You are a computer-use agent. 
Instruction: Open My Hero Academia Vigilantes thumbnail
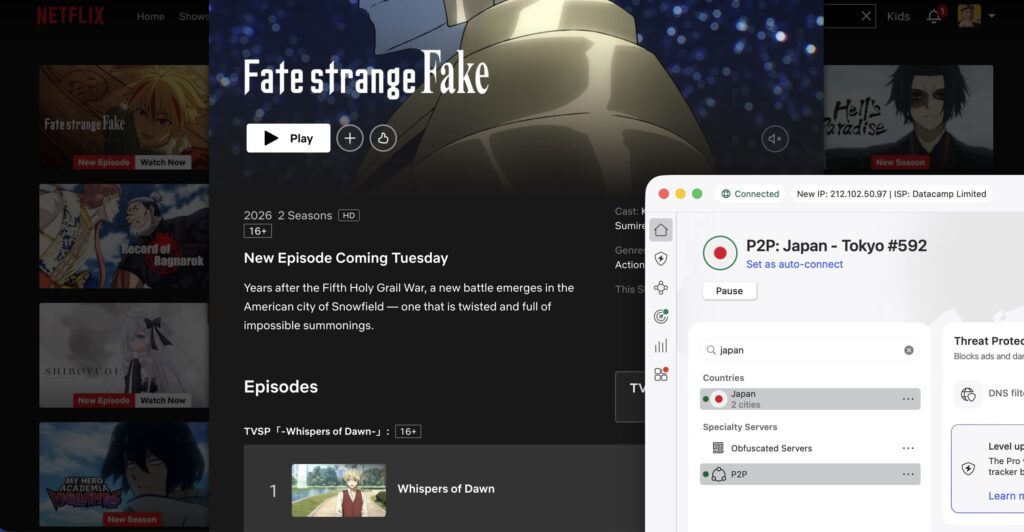[x=123, y=474]
